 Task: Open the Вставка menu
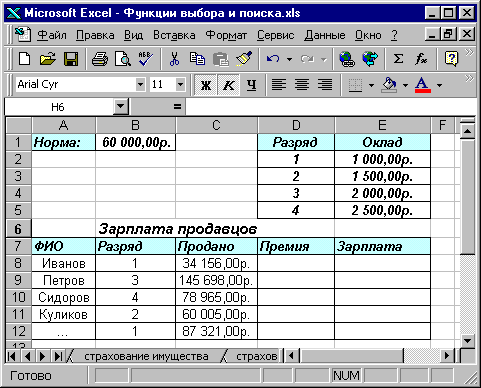(174, 35)
